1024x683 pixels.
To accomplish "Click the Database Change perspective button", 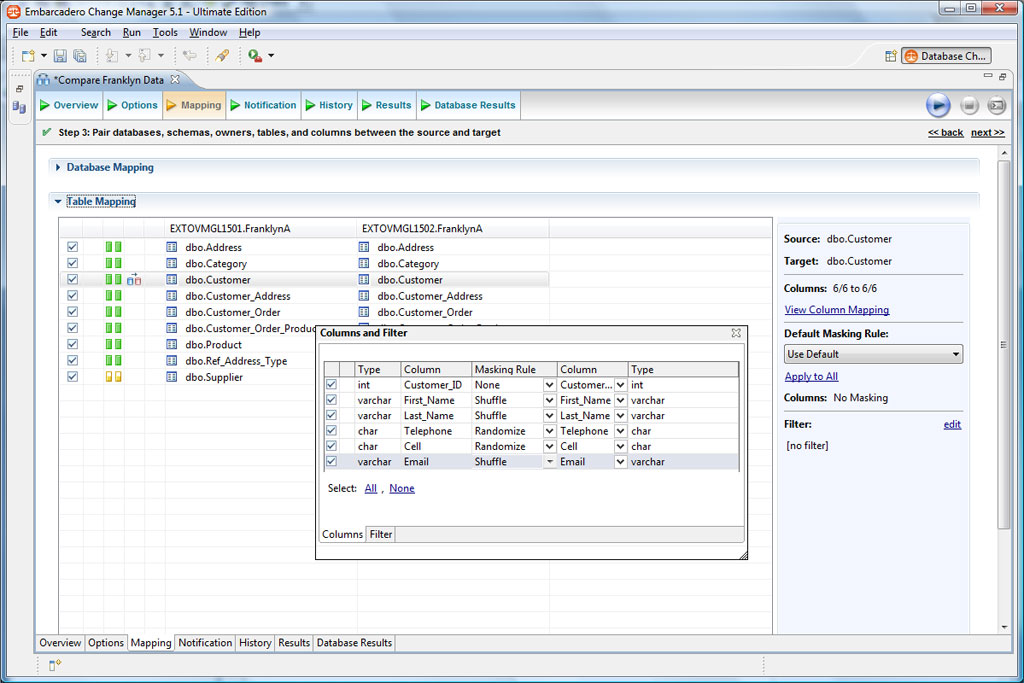I will pos(946,56).
